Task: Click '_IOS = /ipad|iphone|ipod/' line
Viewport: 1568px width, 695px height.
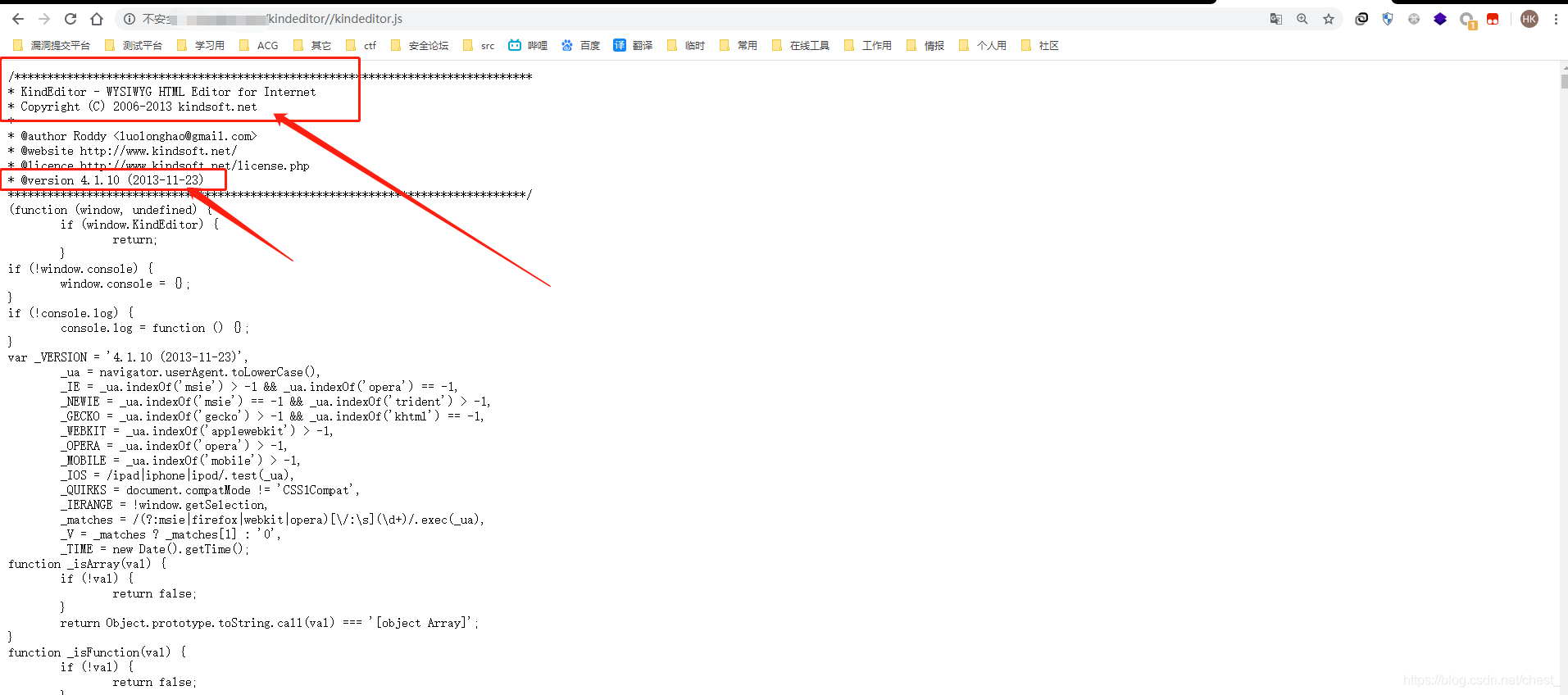Action: (177, 475)
